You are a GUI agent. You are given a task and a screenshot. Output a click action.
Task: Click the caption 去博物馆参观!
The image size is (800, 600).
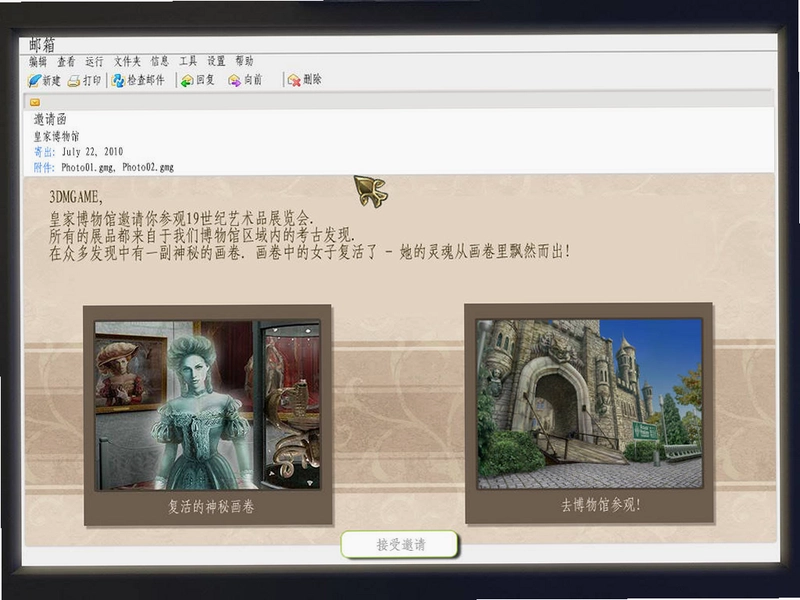[601, 505]
